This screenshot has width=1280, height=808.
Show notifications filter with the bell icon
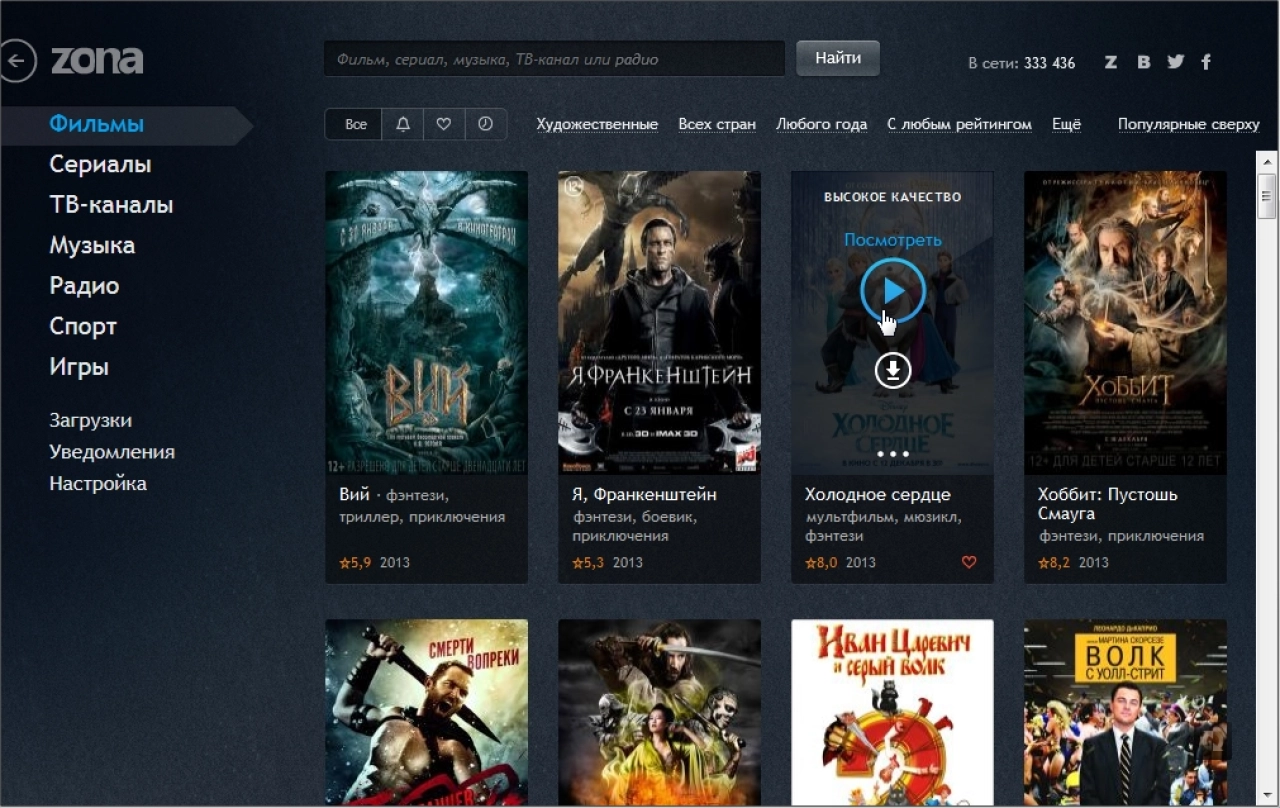[x=403, y=124]
